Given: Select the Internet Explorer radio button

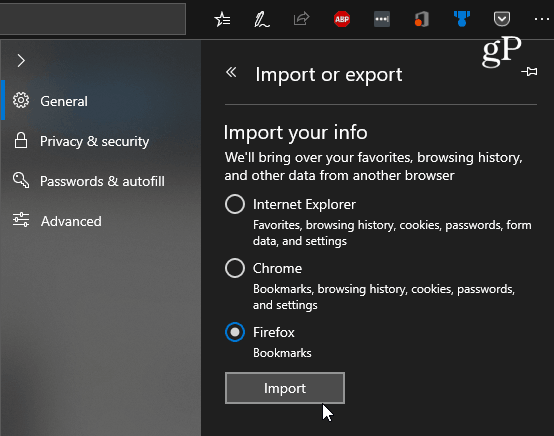Looking at the screenshot, I should 235,204.
